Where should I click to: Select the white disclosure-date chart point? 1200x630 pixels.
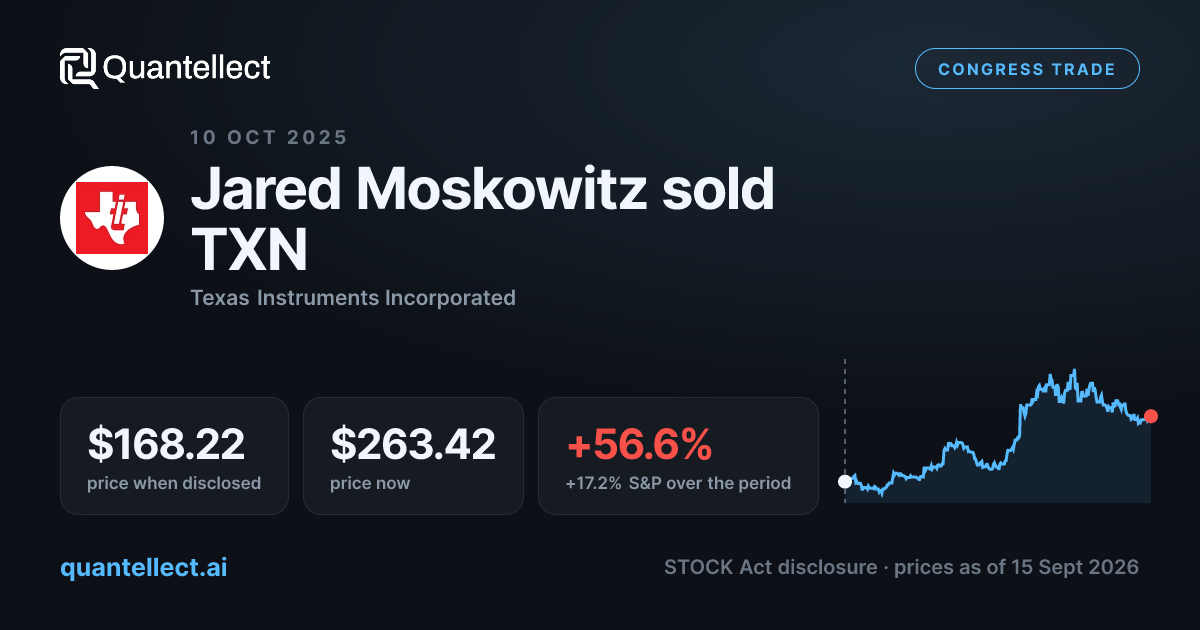coord(845,481)
